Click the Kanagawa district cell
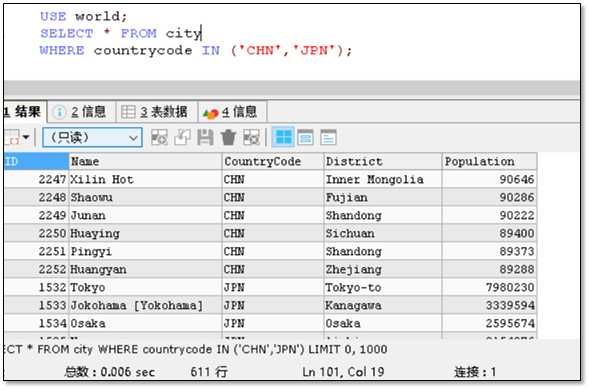 [x=383, y=305]
